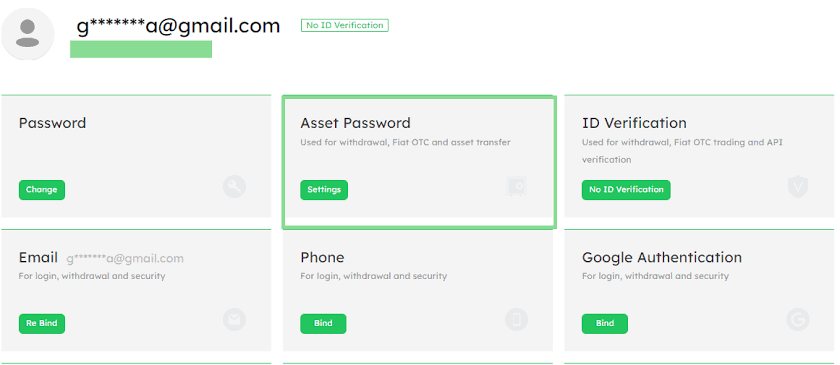Click the envelope icon in Email card

(234, 320)
